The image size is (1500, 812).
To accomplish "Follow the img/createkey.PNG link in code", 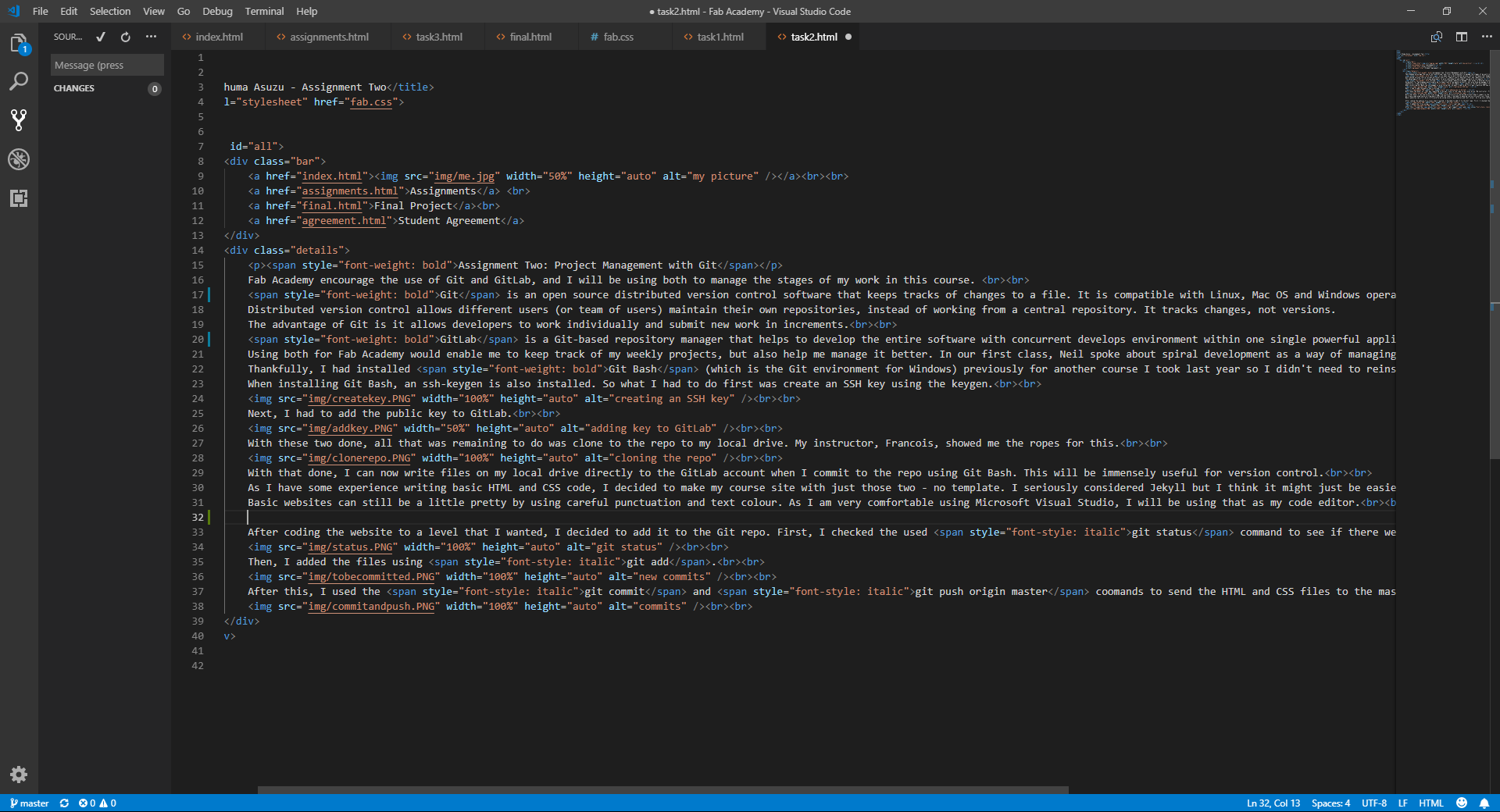I will click(x=359, y=398).
